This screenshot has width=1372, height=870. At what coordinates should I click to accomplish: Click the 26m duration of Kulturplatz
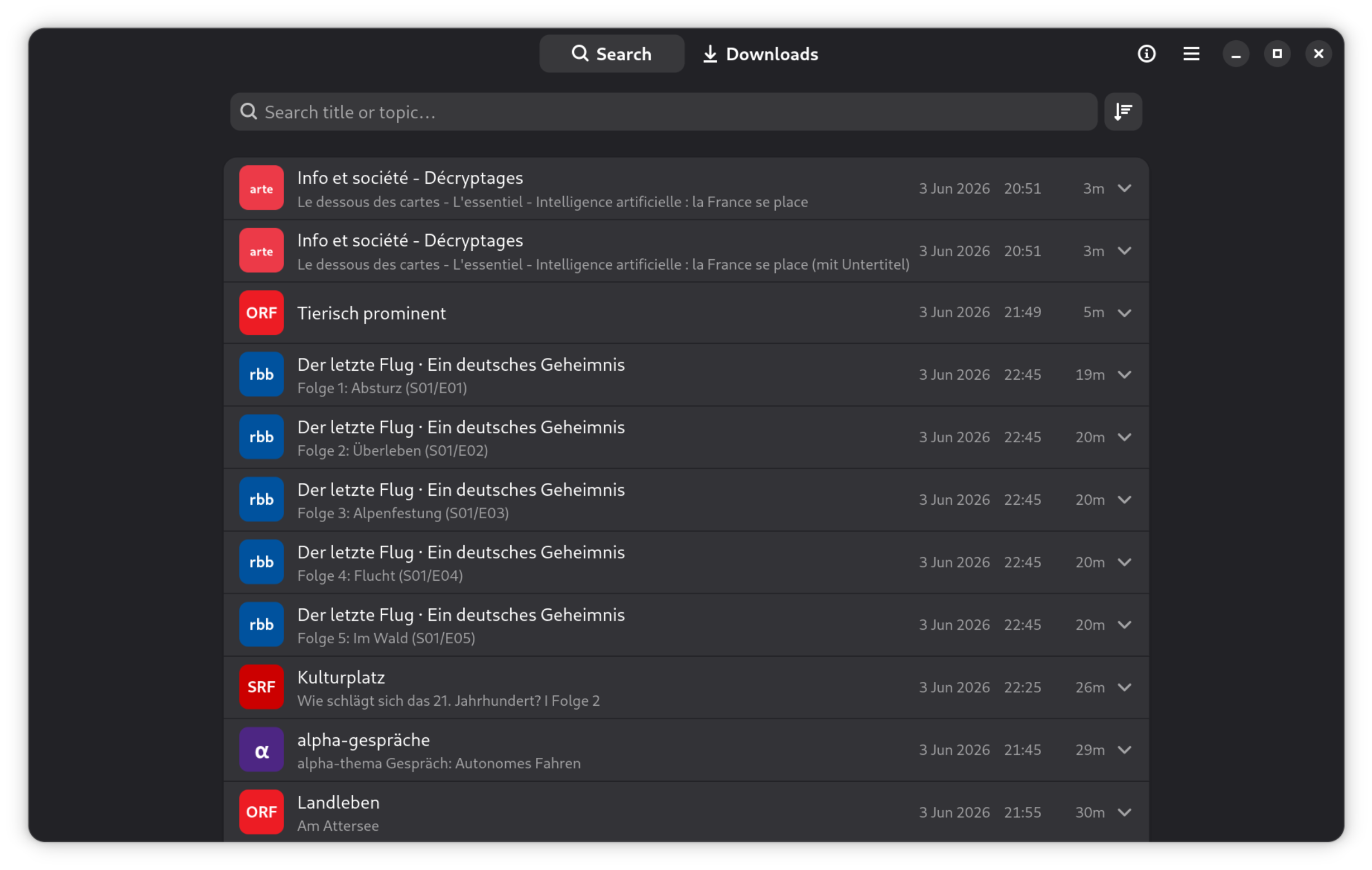(1090, 687)
